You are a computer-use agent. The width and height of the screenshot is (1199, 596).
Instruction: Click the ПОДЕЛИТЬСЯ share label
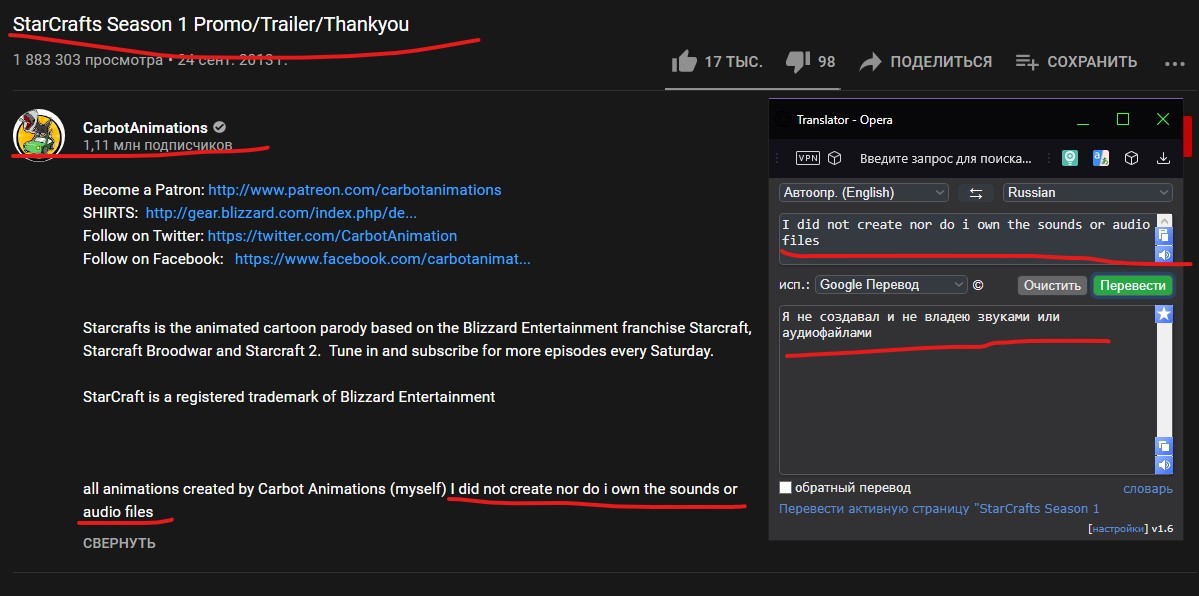(x=941, y=62)
